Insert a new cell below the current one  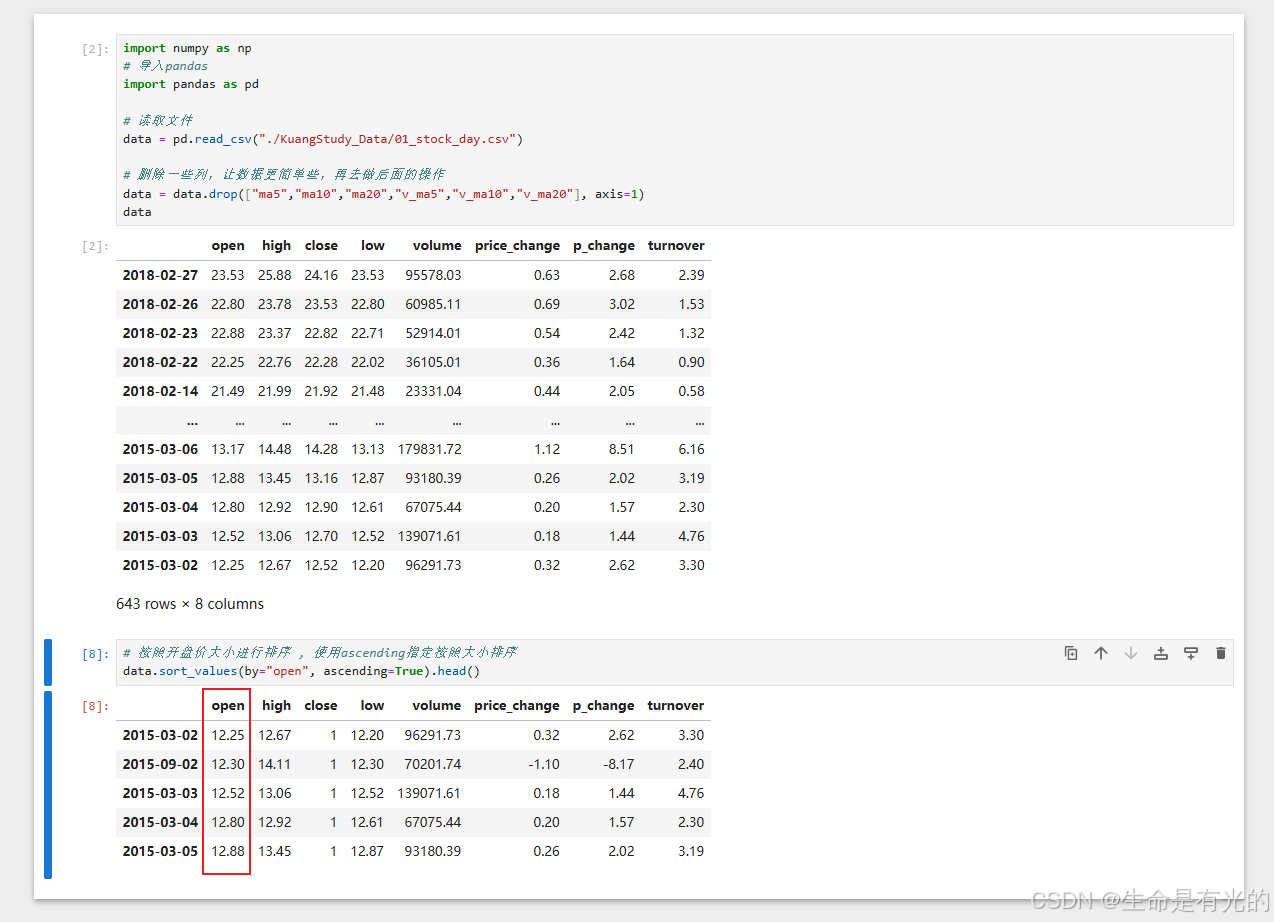tap(1191, 653)
